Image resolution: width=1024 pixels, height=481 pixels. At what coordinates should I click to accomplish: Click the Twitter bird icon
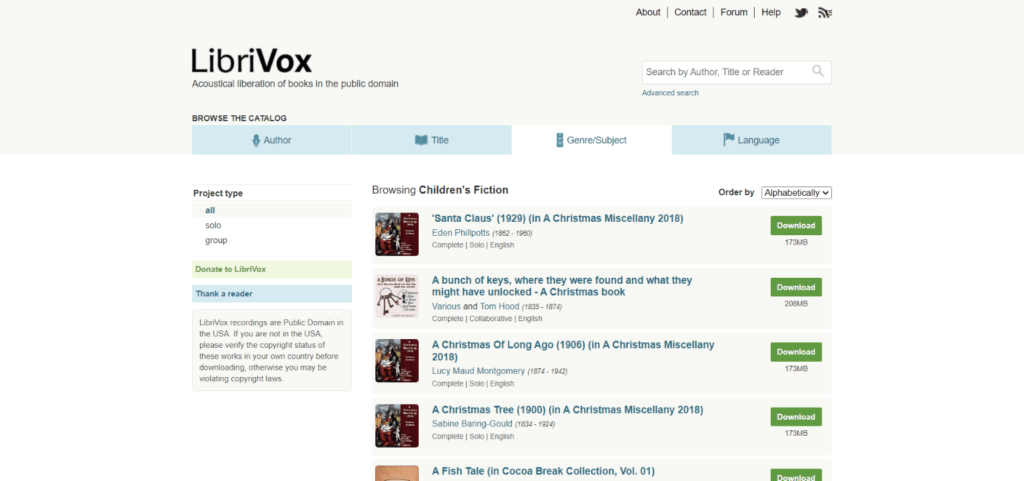click(801, 12)
